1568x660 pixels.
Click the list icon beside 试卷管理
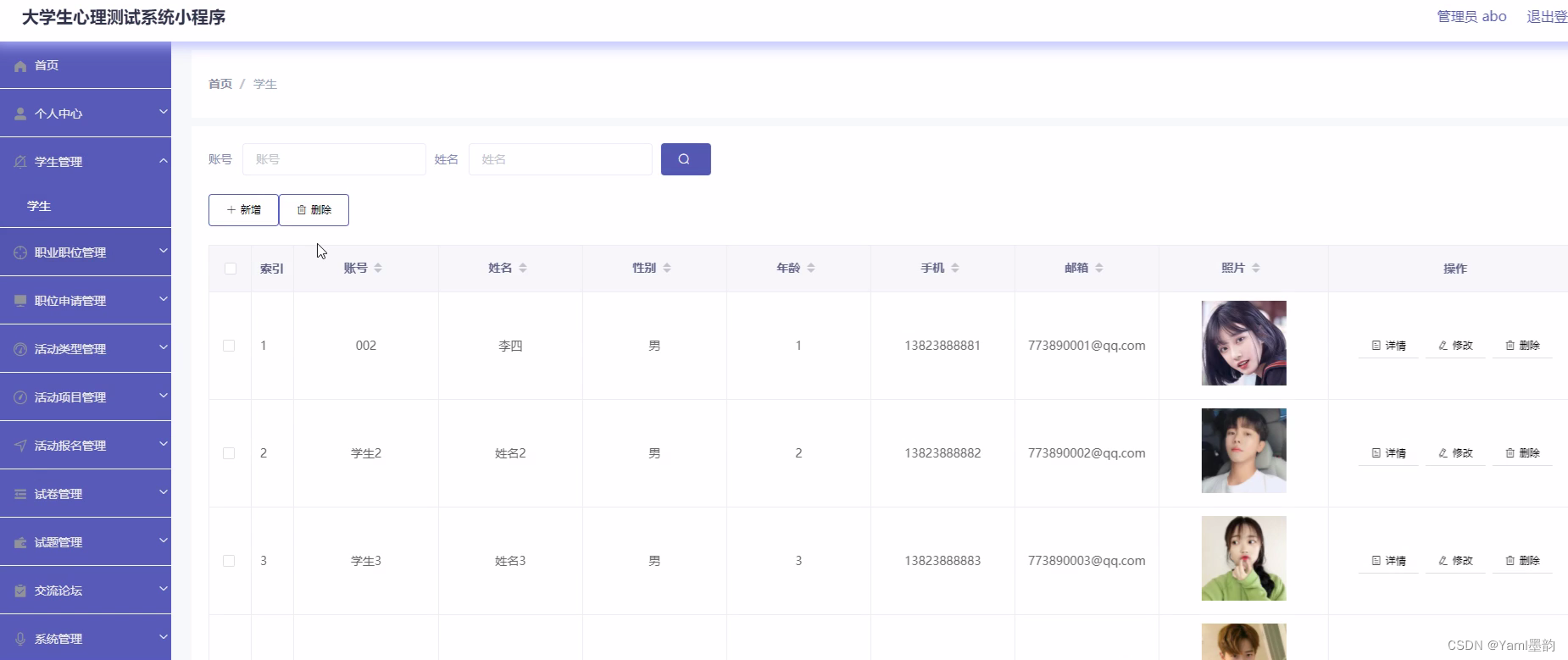[x=20, y=494]
